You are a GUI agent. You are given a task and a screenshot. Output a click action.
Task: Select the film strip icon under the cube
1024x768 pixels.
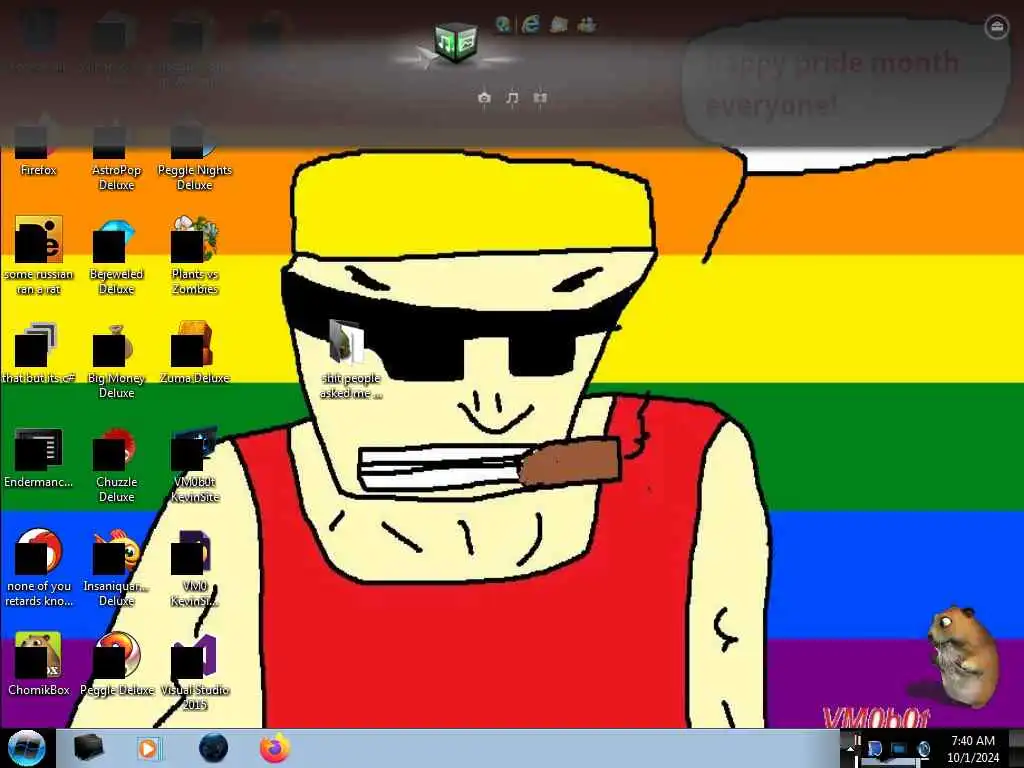[x=540, y=98]
